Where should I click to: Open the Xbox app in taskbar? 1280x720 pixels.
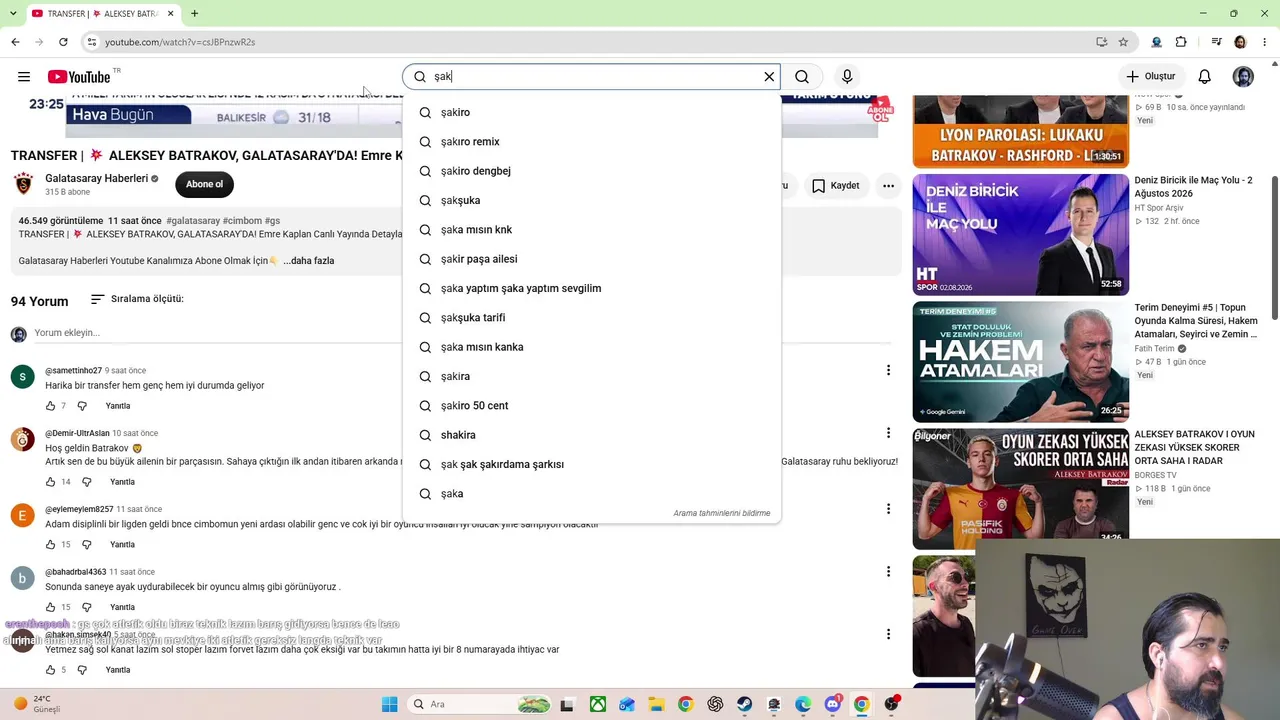point(597,704)
